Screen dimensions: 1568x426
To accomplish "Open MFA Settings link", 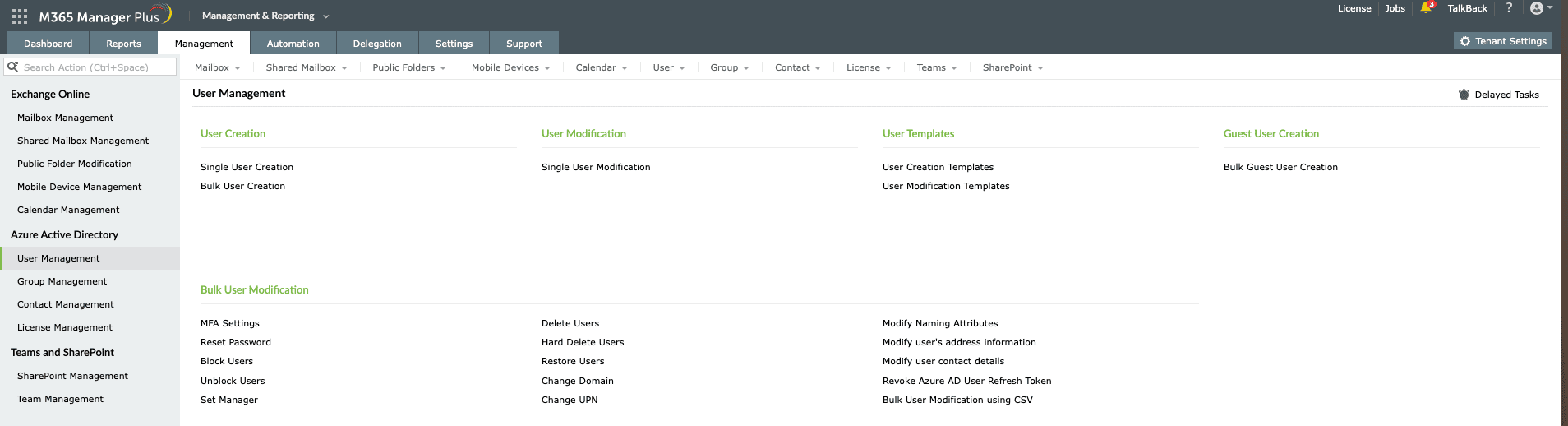I will coord(230,323).
